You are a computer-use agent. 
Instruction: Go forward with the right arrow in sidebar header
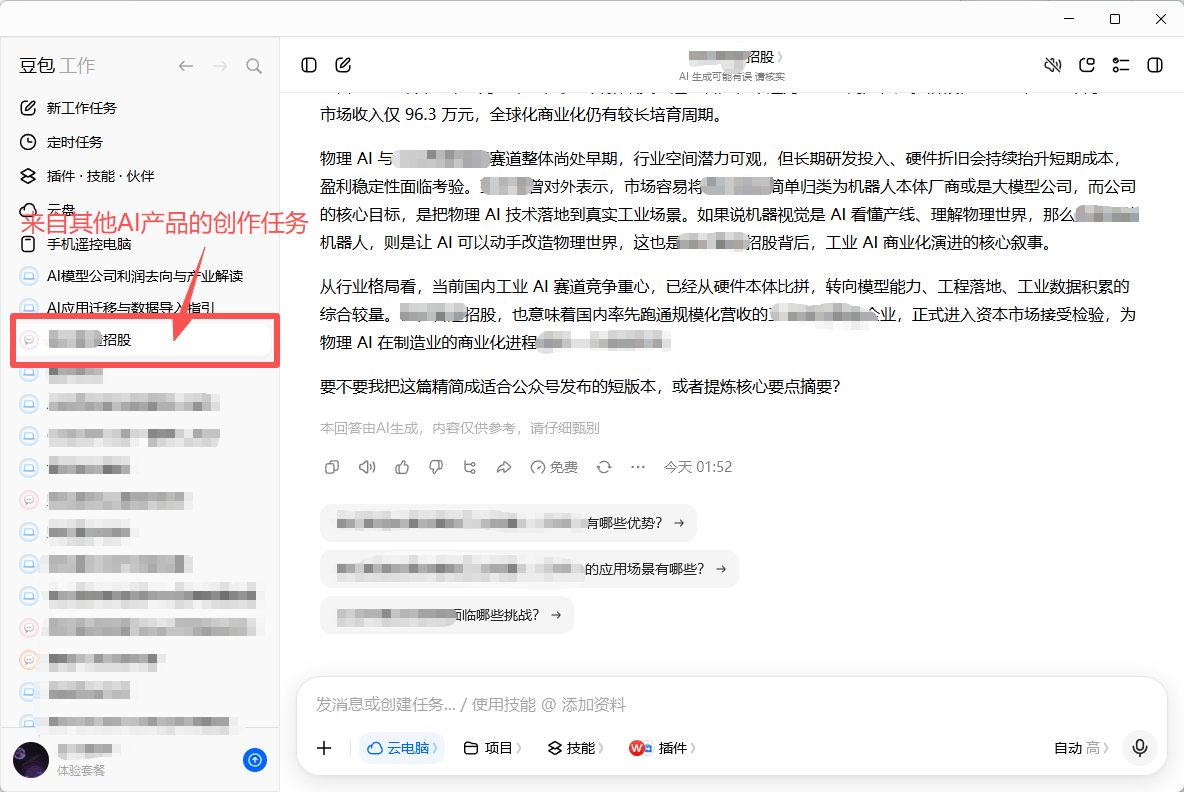click(x=220, y=66)
